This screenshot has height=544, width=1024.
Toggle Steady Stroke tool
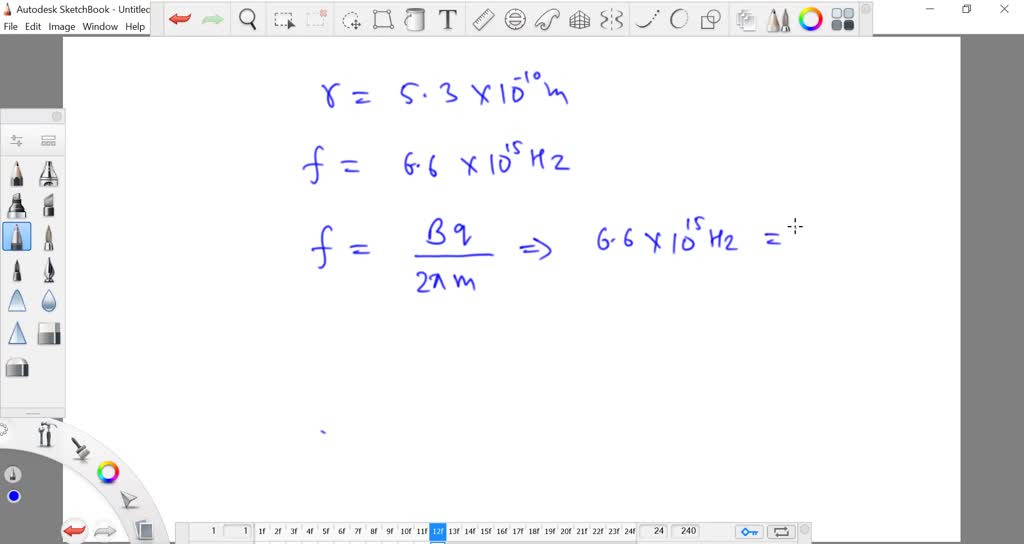click(x=647, y=20)
